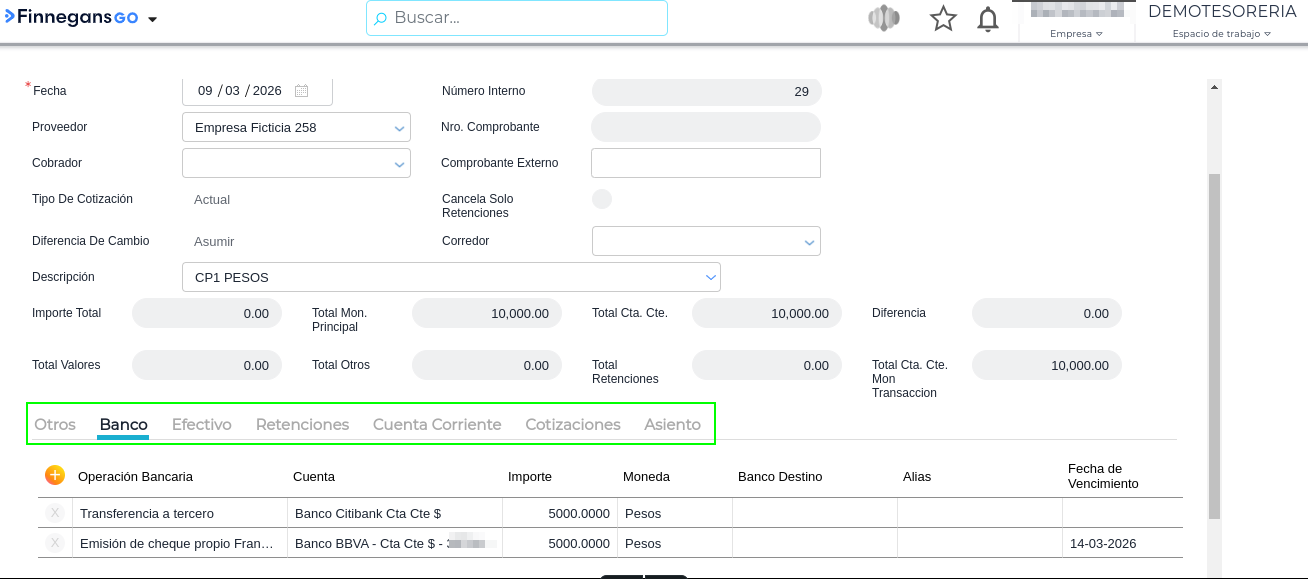The image size is (1308, 579).
Task: Expand the Proveedor dropdown
Action: click(399, 128)
